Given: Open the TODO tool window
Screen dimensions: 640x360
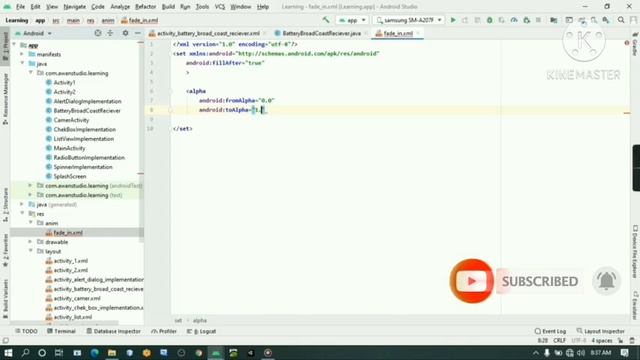Looking at the screenshot, I should point(27,331).
